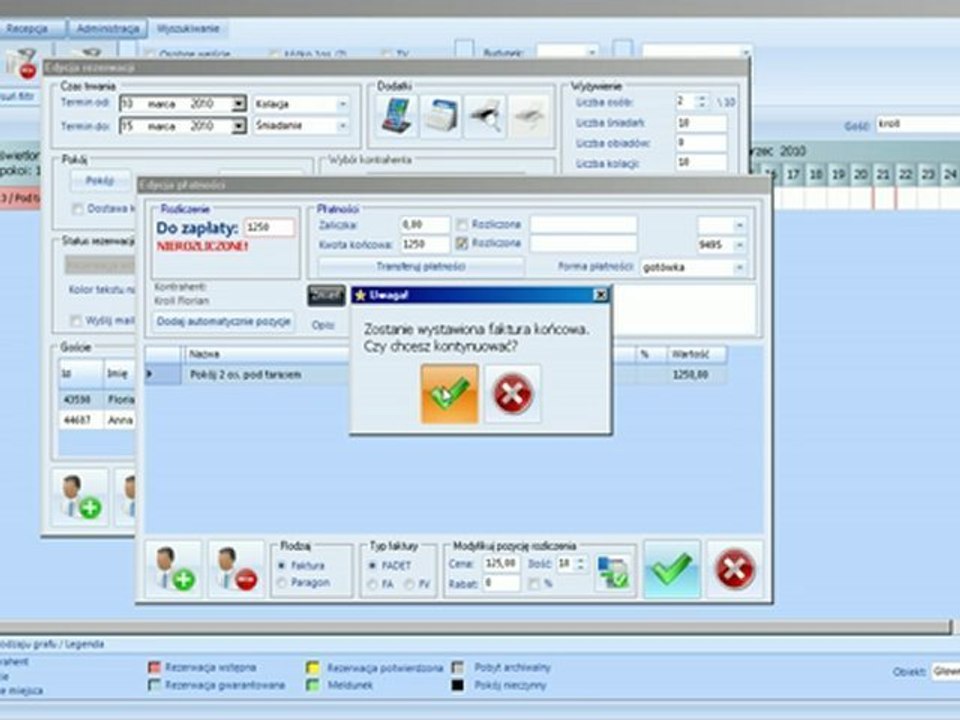Click the green Meldunek legend swatch
This screenshot has height=720, width=960.
point(313,685)
